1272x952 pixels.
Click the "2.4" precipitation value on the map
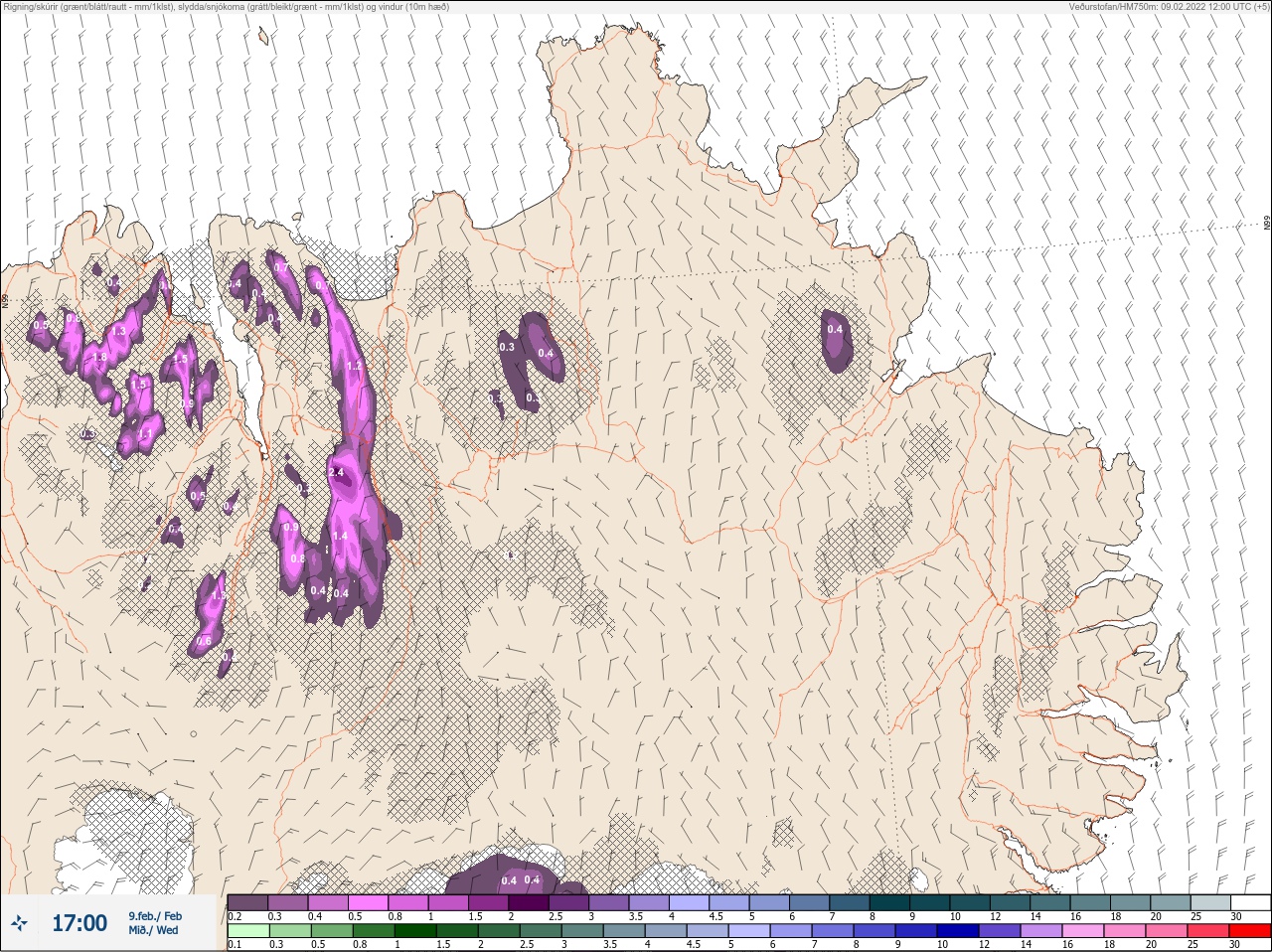(x=335, y=472)
